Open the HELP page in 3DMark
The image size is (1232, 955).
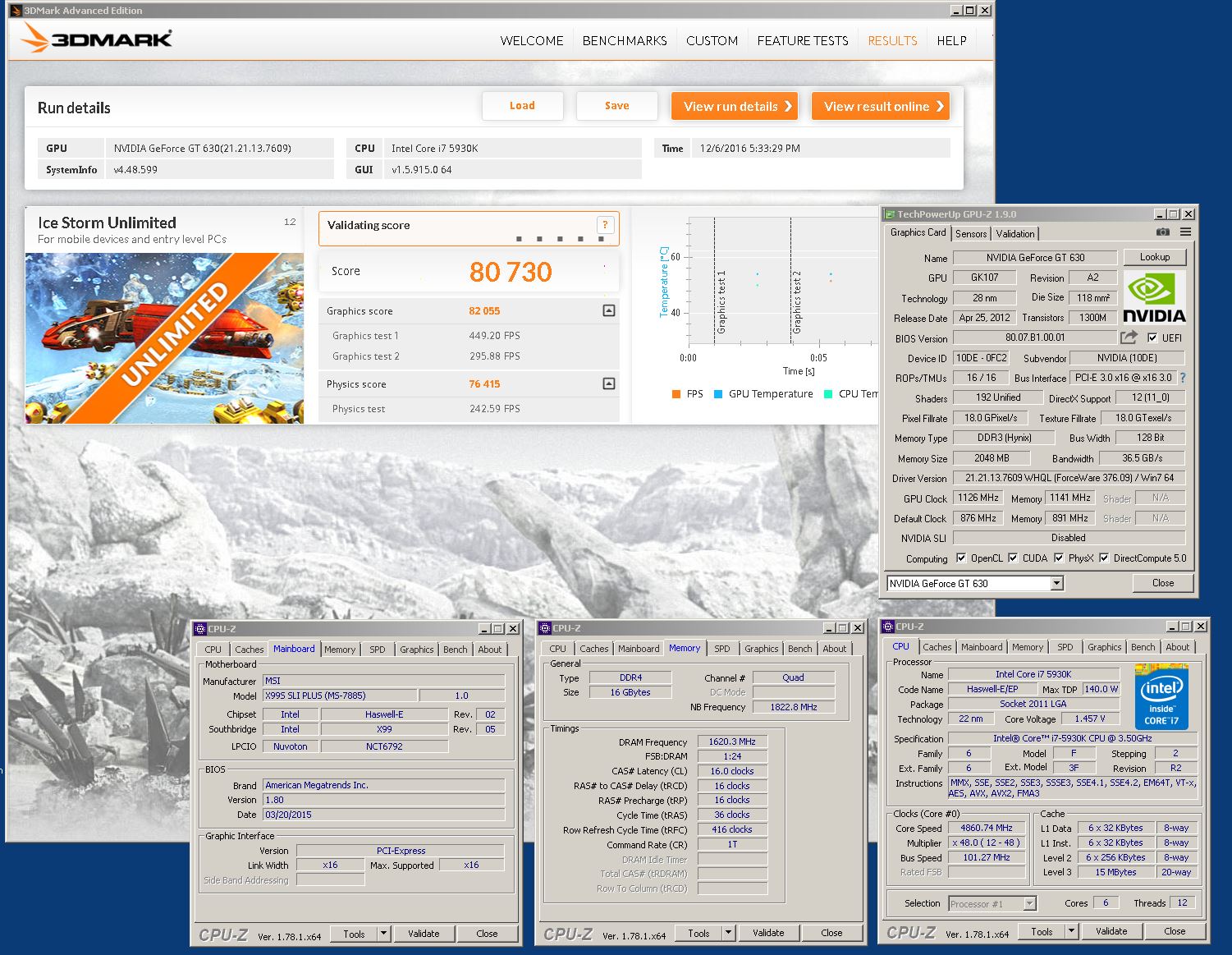click(x=951, y=40)
